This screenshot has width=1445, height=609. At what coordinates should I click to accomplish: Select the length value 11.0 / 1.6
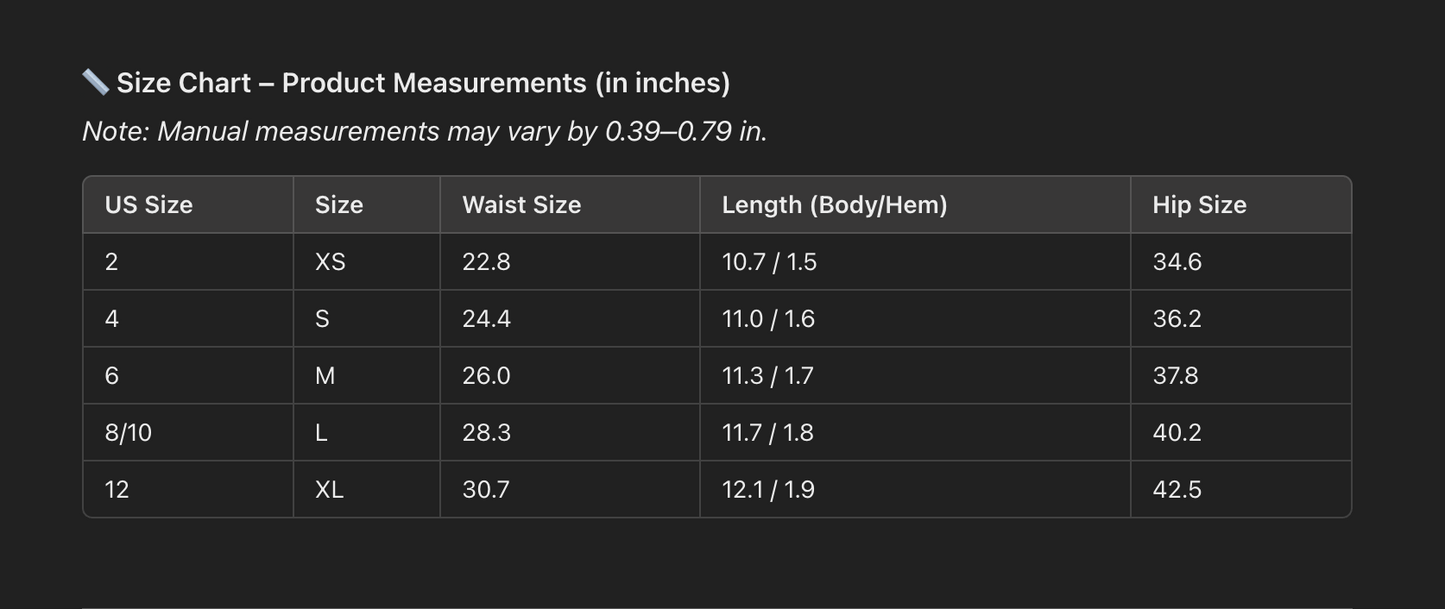[768, 319]
